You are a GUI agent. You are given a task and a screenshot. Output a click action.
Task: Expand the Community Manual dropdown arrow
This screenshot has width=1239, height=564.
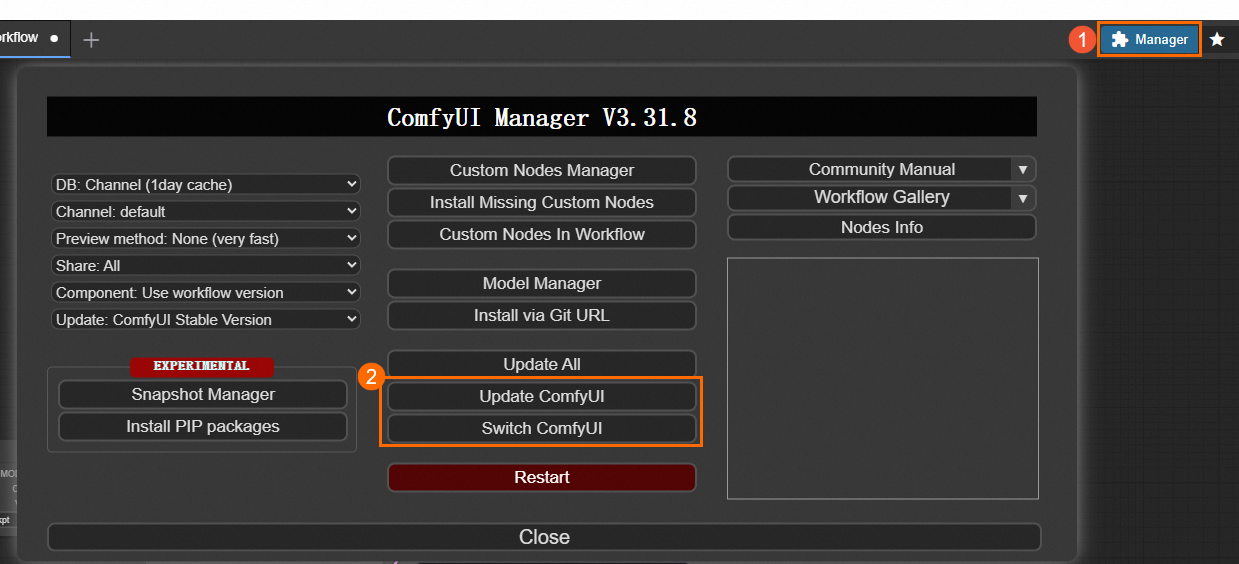click(x=1022, y=170)
